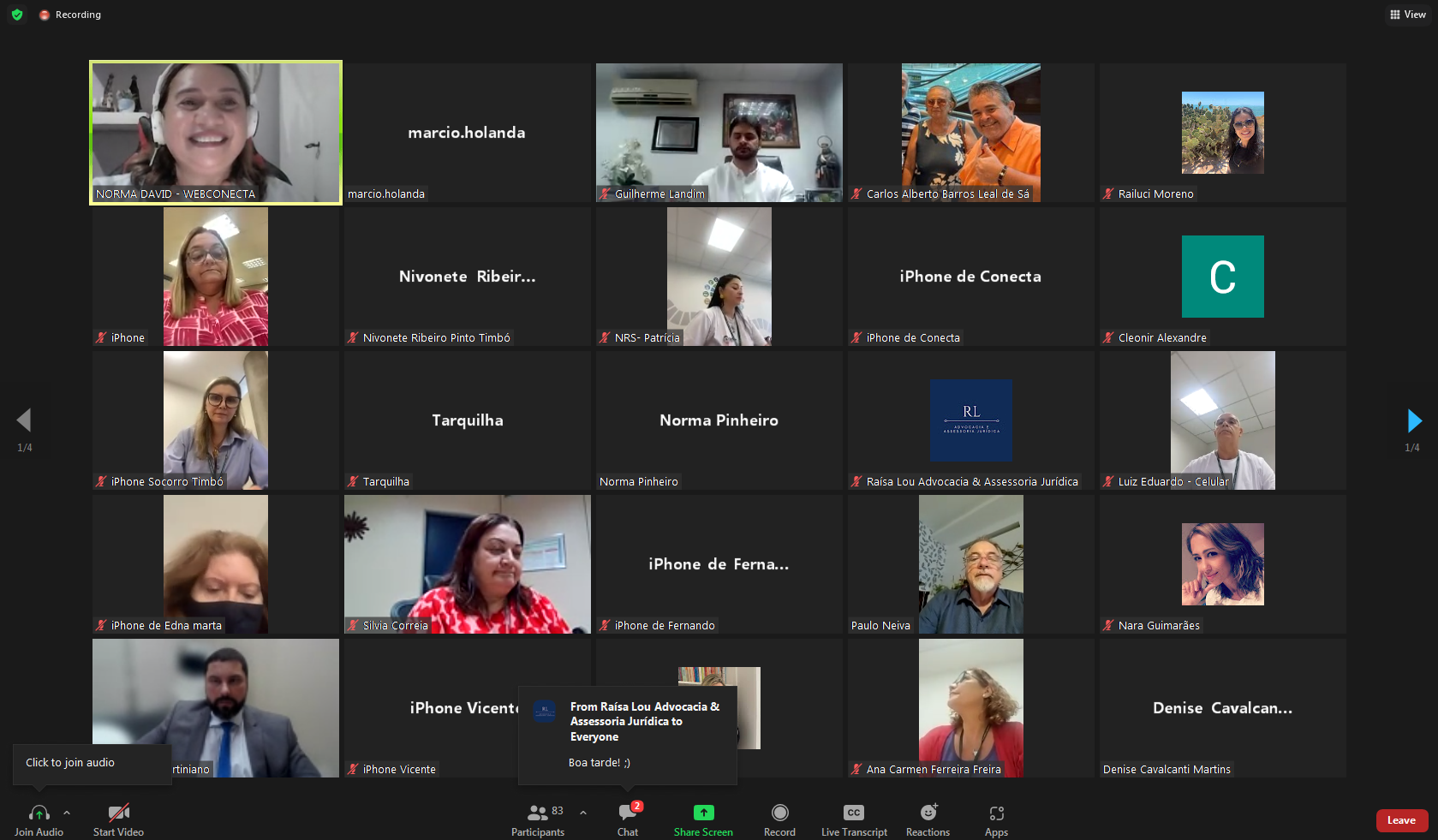Open the Participants panel

(538, 813)
